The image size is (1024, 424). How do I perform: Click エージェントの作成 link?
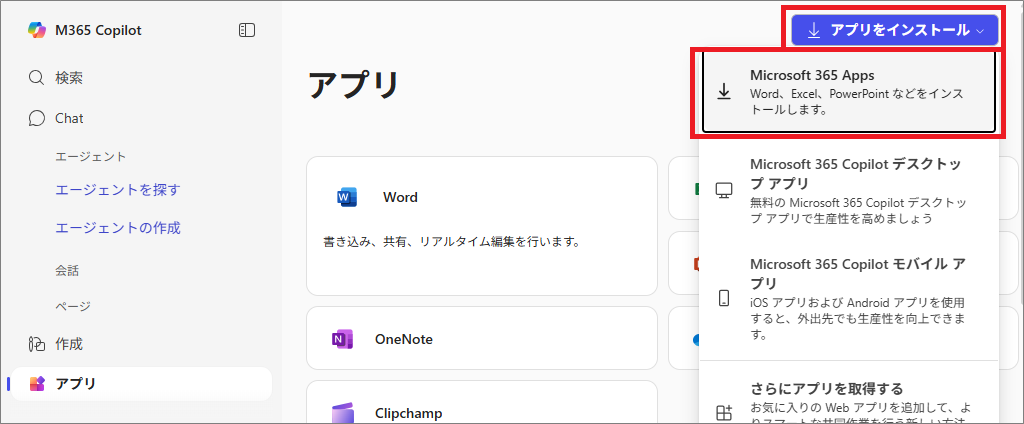(x=118, y=228)
